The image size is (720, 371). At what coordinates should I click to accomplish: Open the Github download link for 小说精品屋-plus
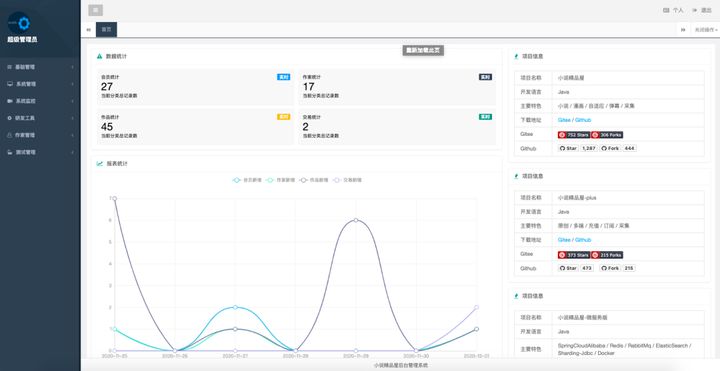click(x=583, y=240)
